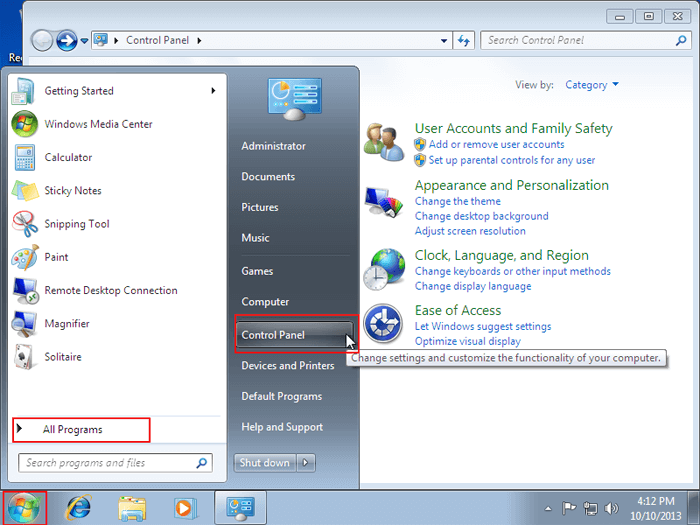Viewport: 700px width, 525px height.
Task: Click User Accounts and Family Safety icon
Action: 384,142
